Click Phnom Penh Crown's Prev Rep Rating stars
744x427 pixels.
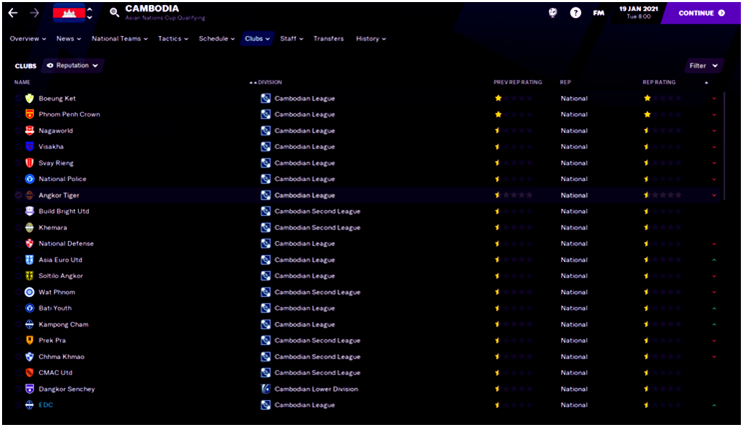coord(513,114)
